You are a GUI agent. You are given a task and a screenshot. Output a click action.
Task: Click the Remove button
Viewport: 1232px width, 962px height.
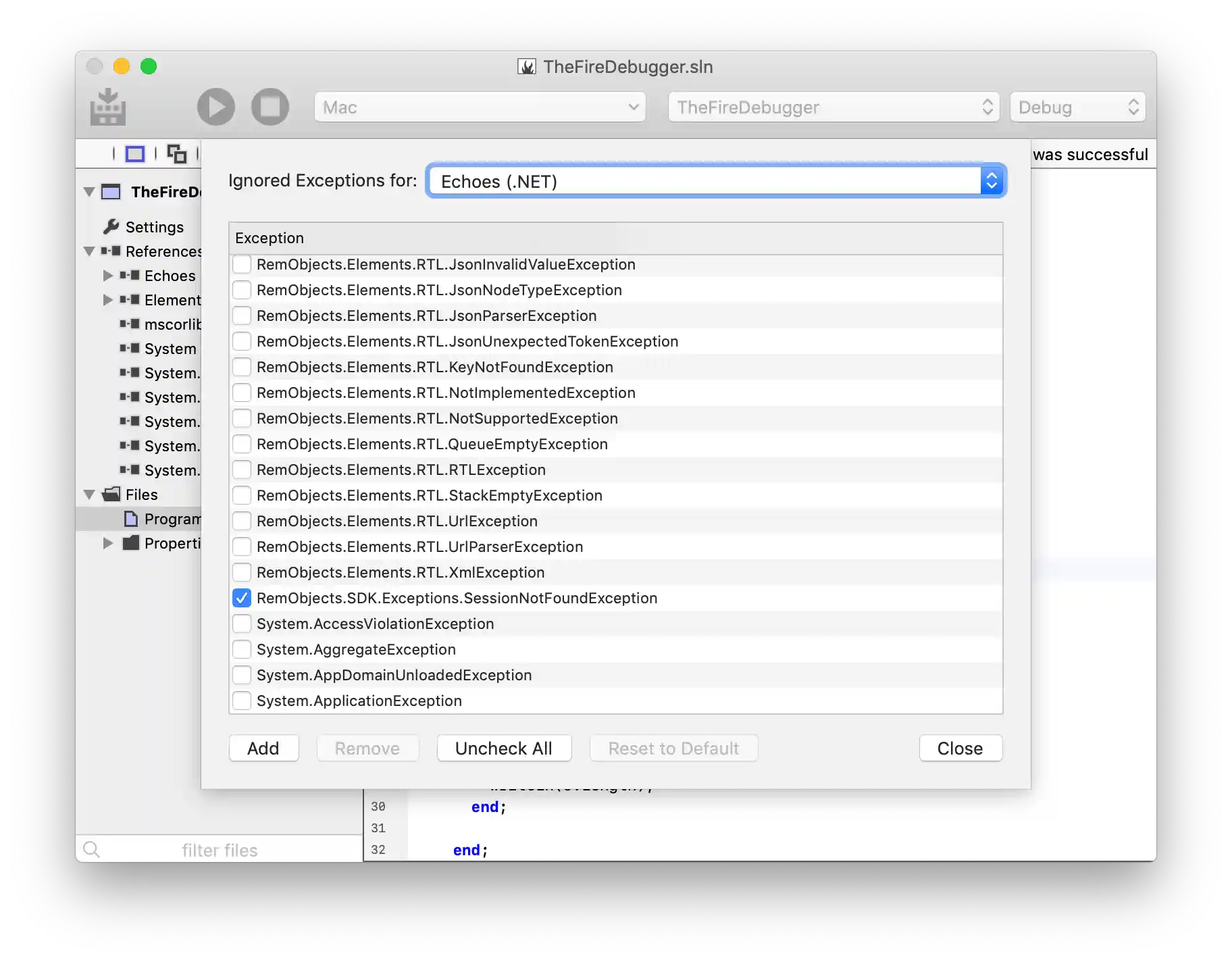(x=367, y=748)
